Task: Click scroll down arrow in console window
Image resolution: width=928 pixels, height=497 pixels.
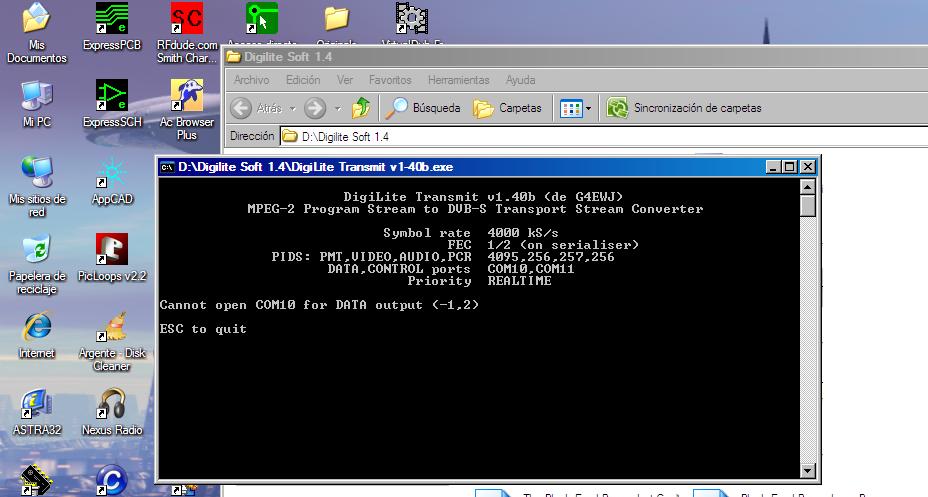Action: [807, 470]
